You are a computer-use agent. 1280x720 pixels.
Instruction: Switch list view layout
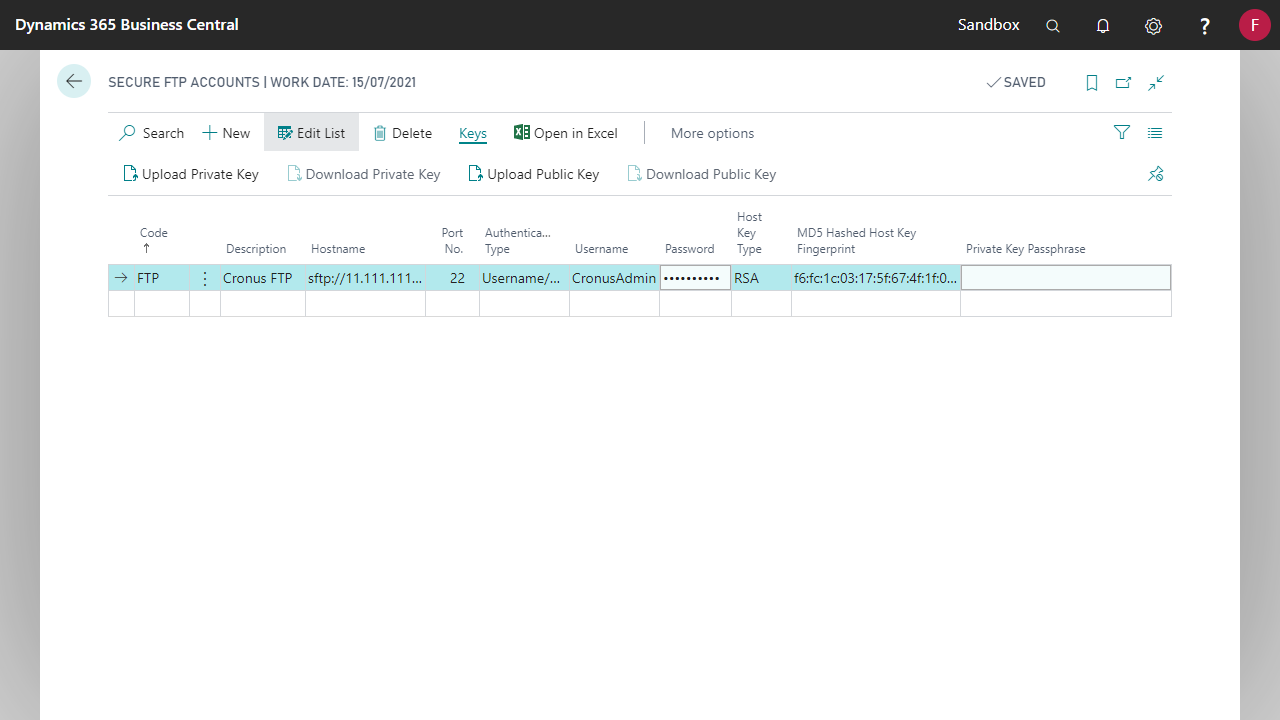point(1155,132)
